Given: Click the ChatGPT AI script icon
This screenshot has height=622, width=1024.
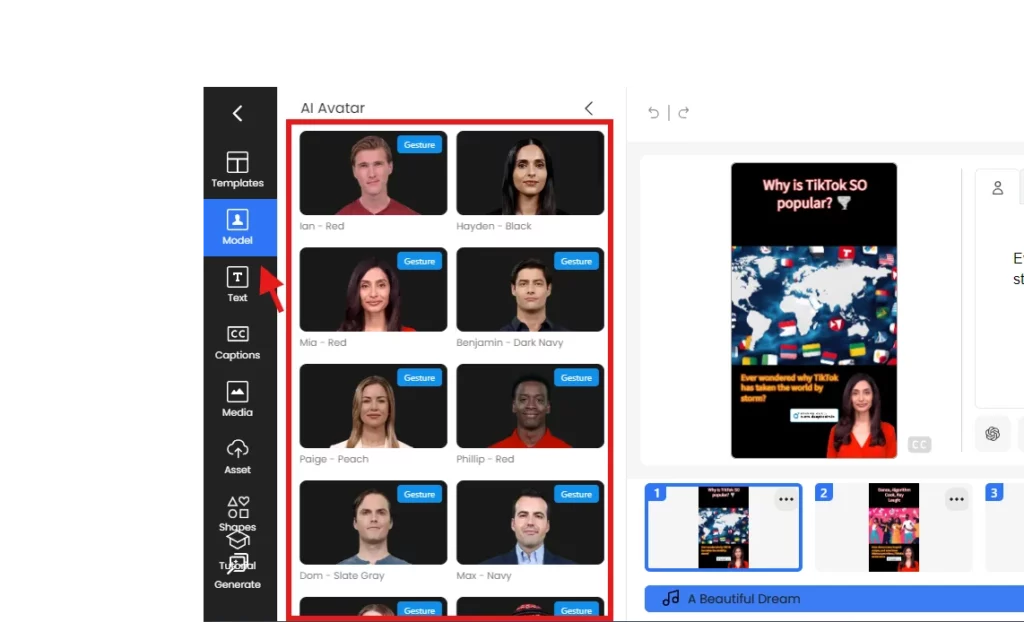Looking at the screenshot, I should [992, 434].
